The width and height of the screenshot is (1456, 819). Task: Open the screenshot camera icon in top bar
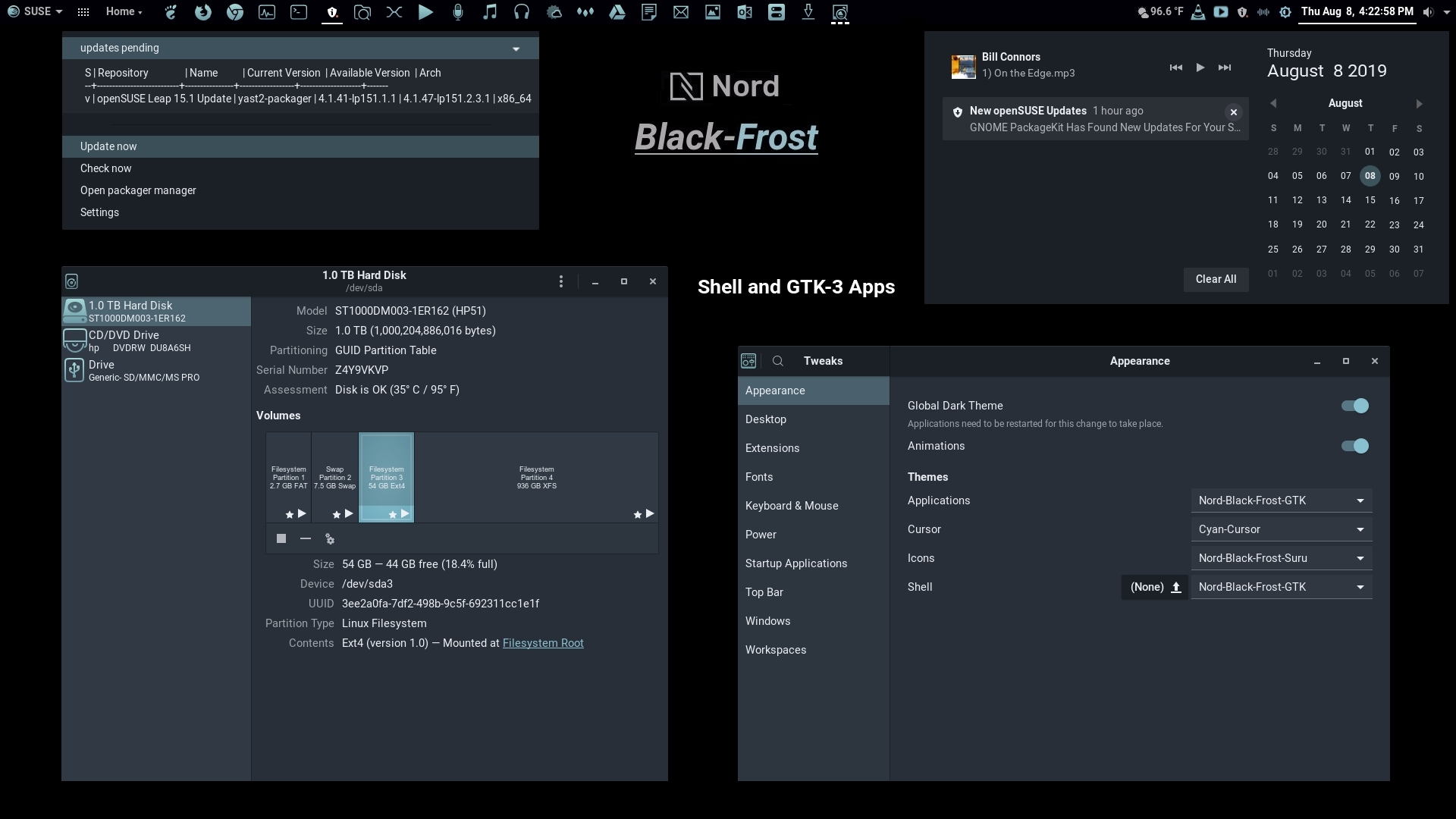[x=362, y=12]
